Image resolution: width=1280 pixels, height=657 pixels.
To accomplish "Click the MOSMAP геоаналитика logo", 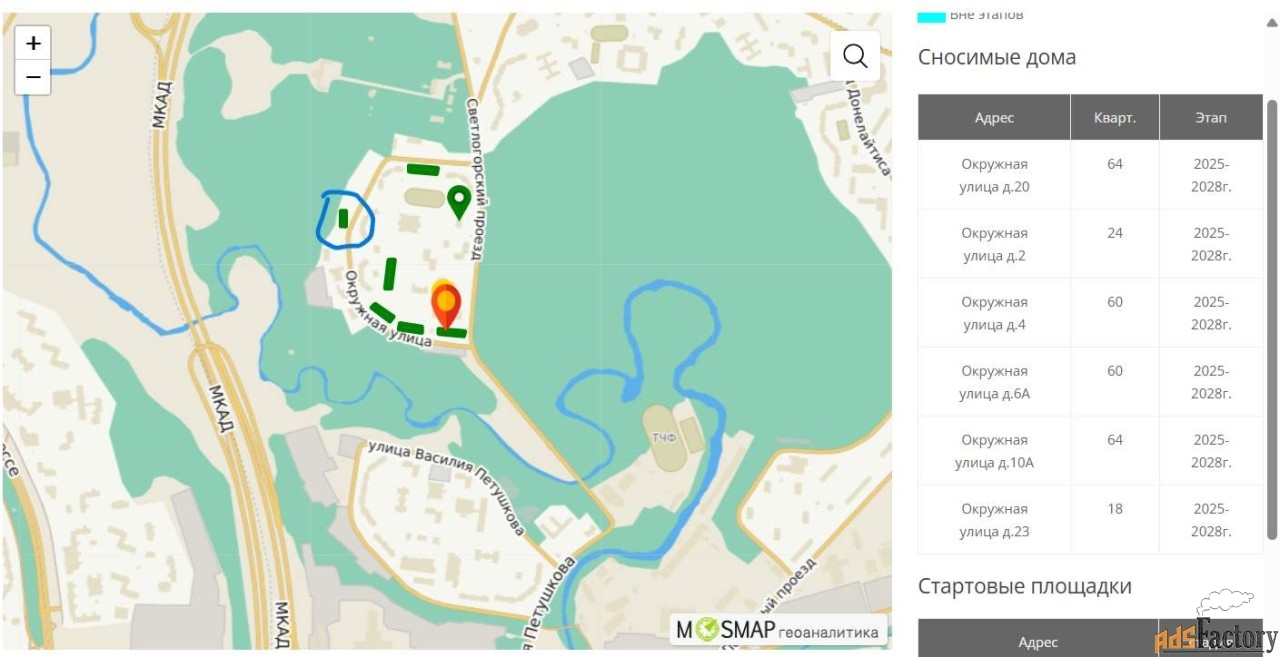I will click(778, 630).
